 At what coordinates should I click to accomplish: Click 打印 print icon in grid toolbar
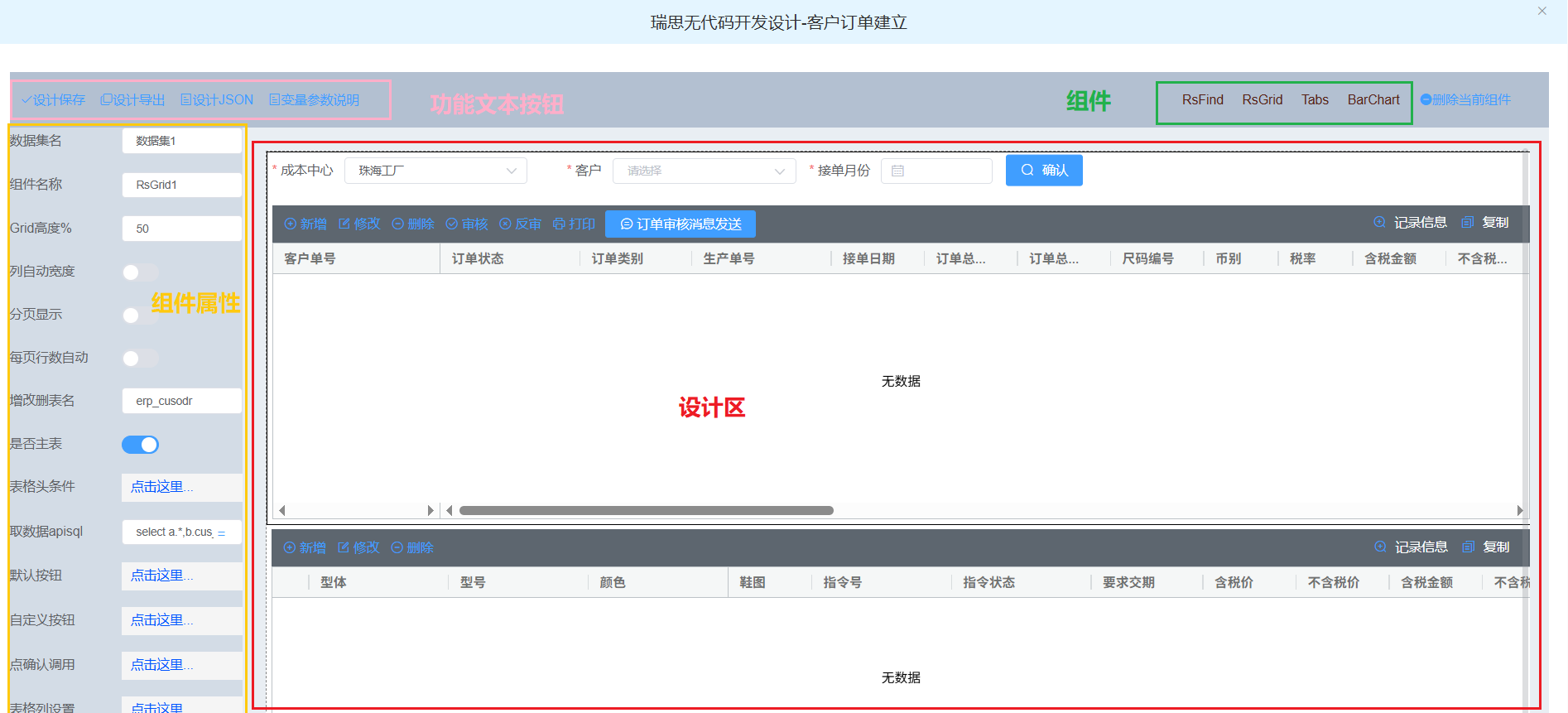[559, 224]
